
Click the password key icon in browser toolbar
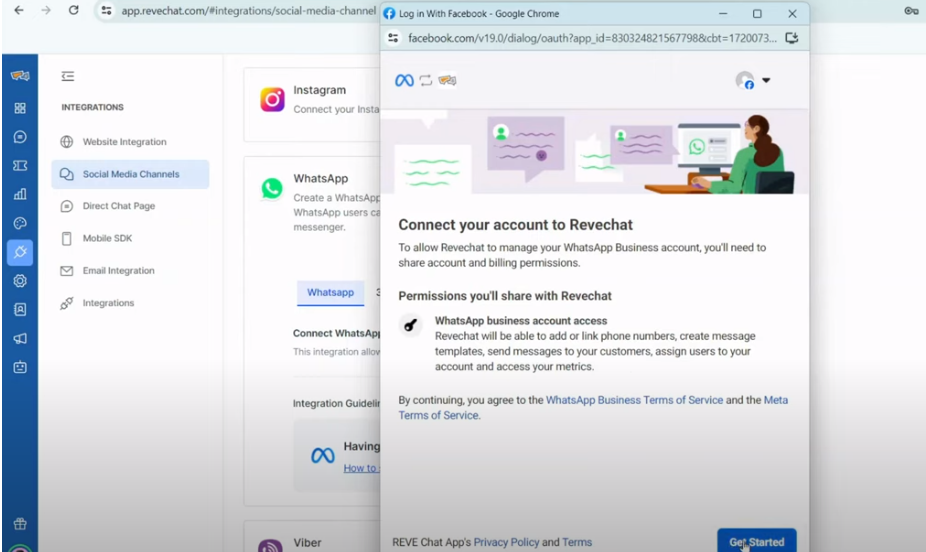[x=911, y=11]
